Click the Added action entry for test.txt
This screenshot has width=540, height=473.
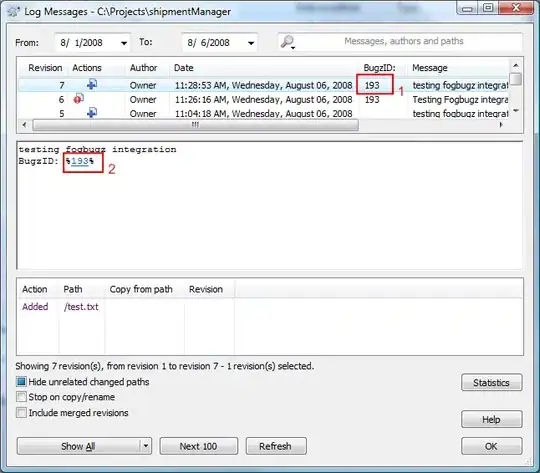tap(35, 307)
